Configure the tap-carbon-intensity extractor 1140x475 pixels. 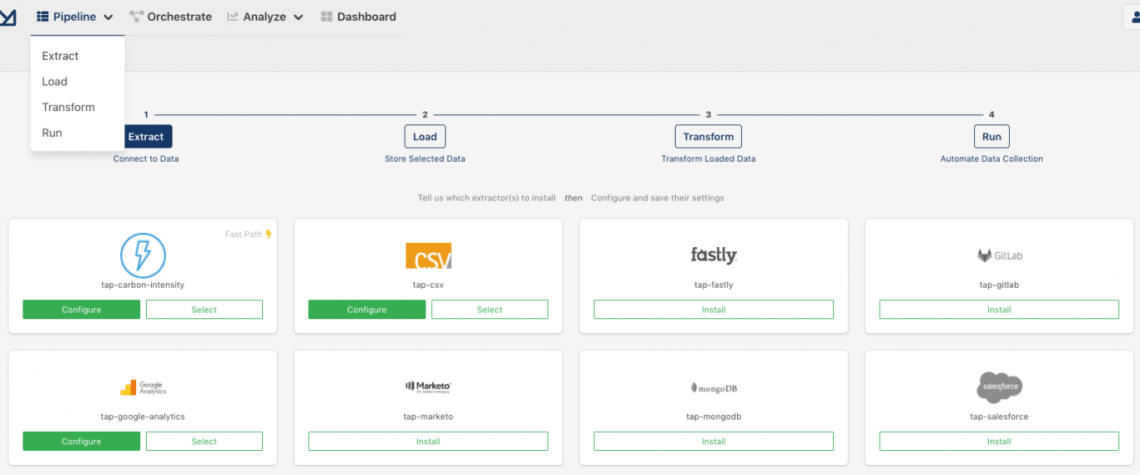pos(81,309)
